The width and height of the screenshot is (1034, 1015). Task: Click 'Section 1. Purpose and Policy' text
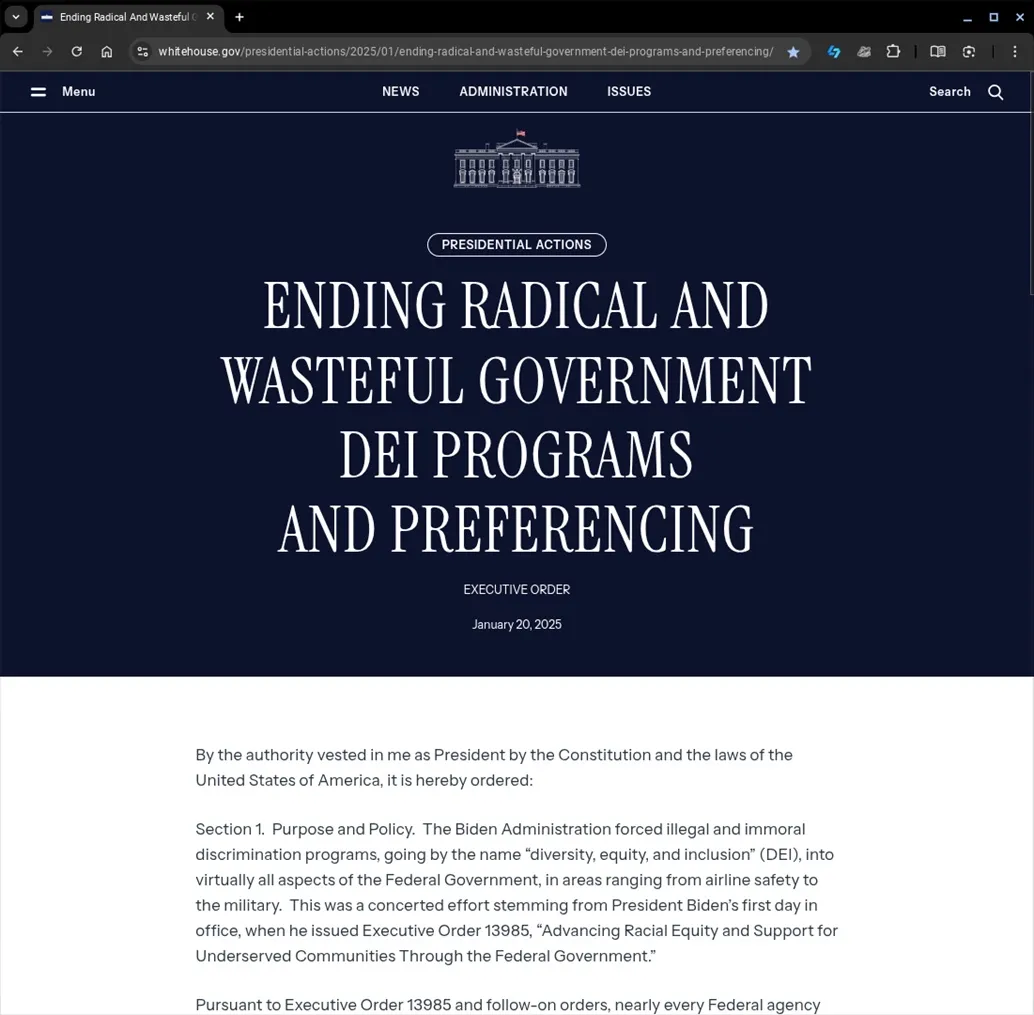[x=305, y=829]
